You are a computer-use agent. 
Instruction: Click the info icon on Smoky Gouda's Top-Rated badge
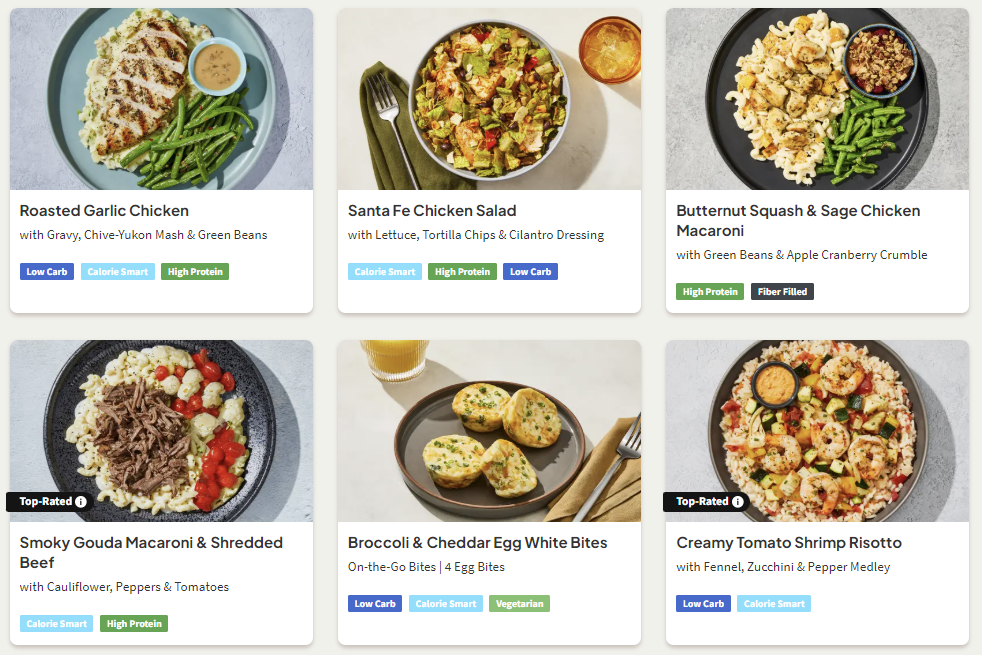click(x=81, y=501)
